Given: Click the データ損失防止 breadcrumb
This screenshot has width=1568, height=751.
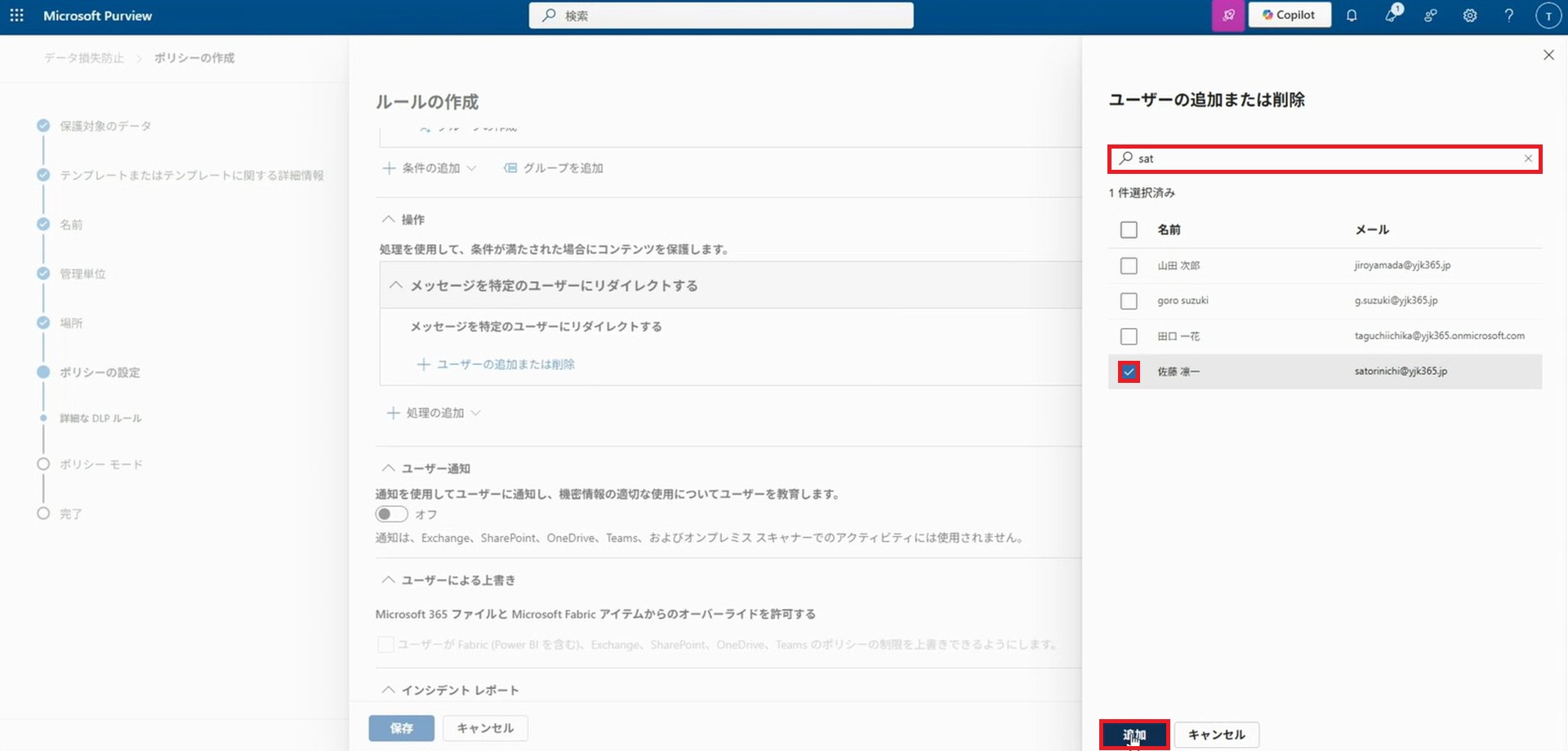Looking at the screenshot, I should (84, 58).
